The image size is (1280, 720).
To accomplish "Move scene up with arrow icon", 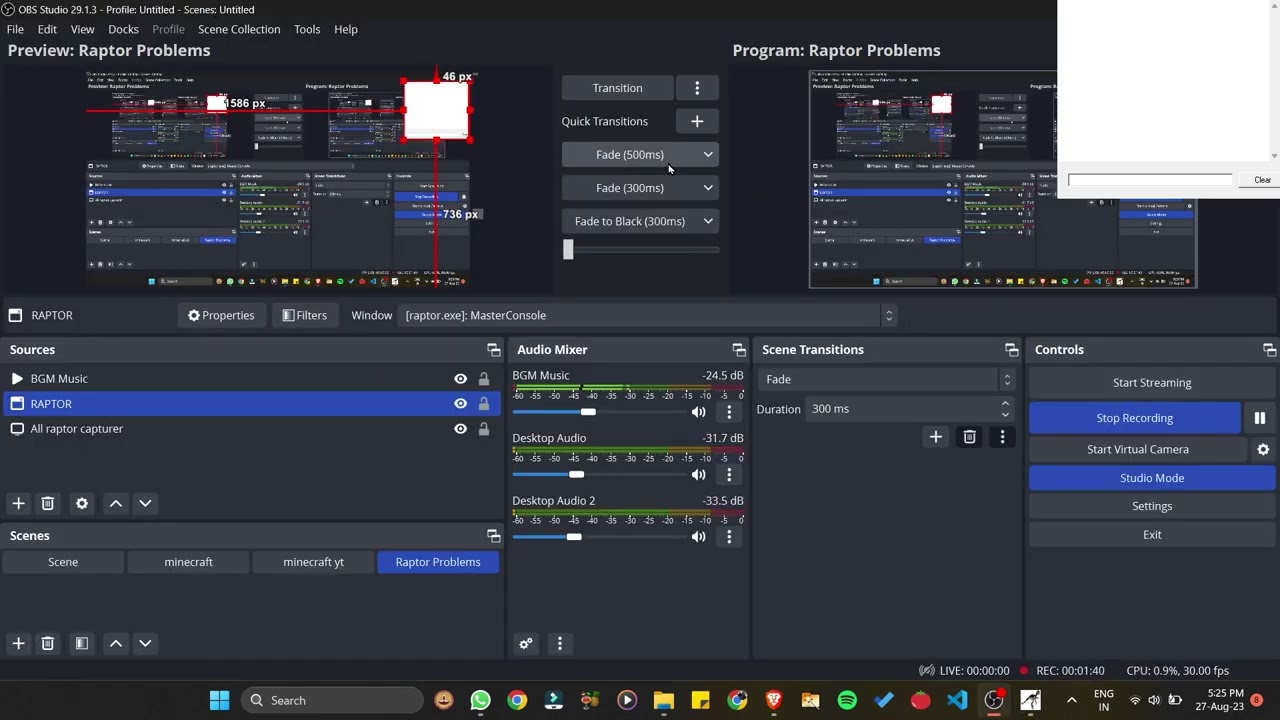I will [116, 644].
